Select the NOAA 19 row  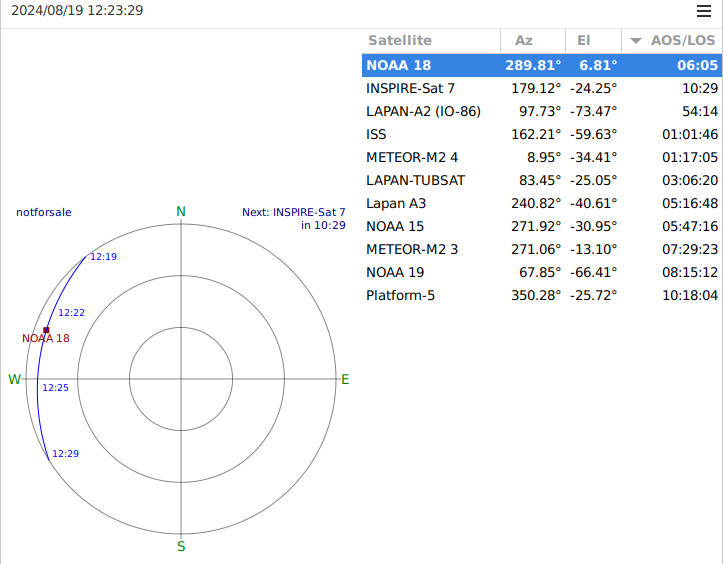(x=542, y=273)
